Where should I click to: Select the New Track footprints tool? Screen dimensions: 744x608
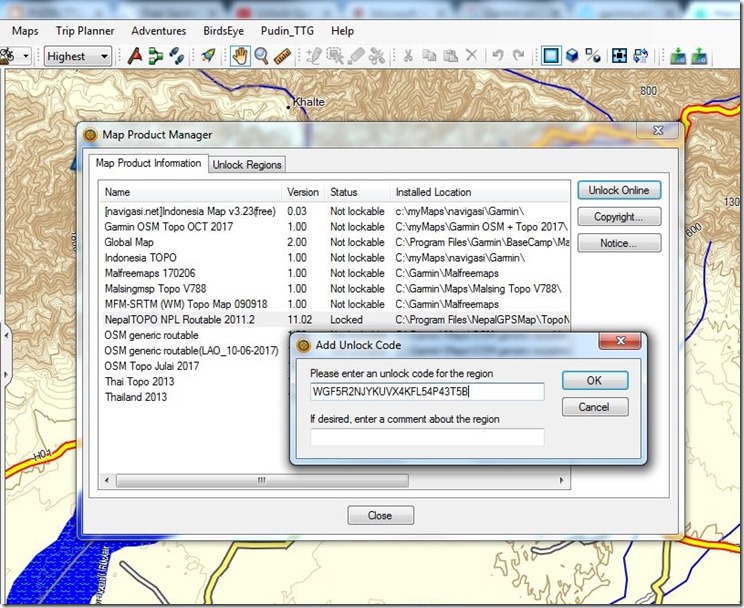tap(177, 56)
